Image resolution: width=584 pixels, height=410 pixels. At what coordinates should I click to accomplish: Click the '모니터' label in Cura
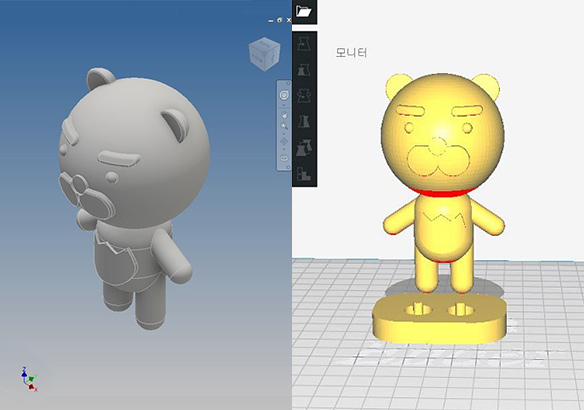[351, 53]
